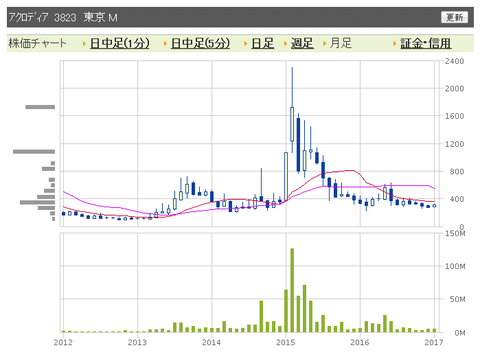Click the 株価チャート label
480x363 pixels.
click(37, 43)
